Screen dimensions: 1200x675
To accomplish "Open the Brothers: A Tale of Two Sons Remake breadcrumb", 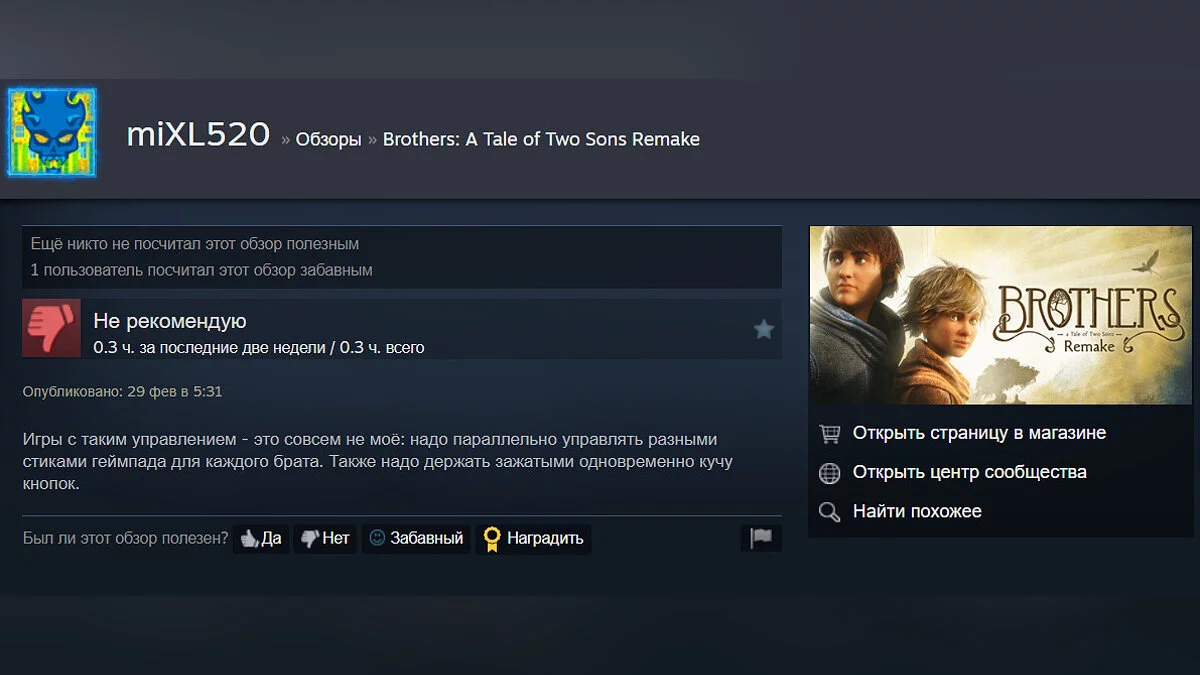I will click(x=541, y=139).
